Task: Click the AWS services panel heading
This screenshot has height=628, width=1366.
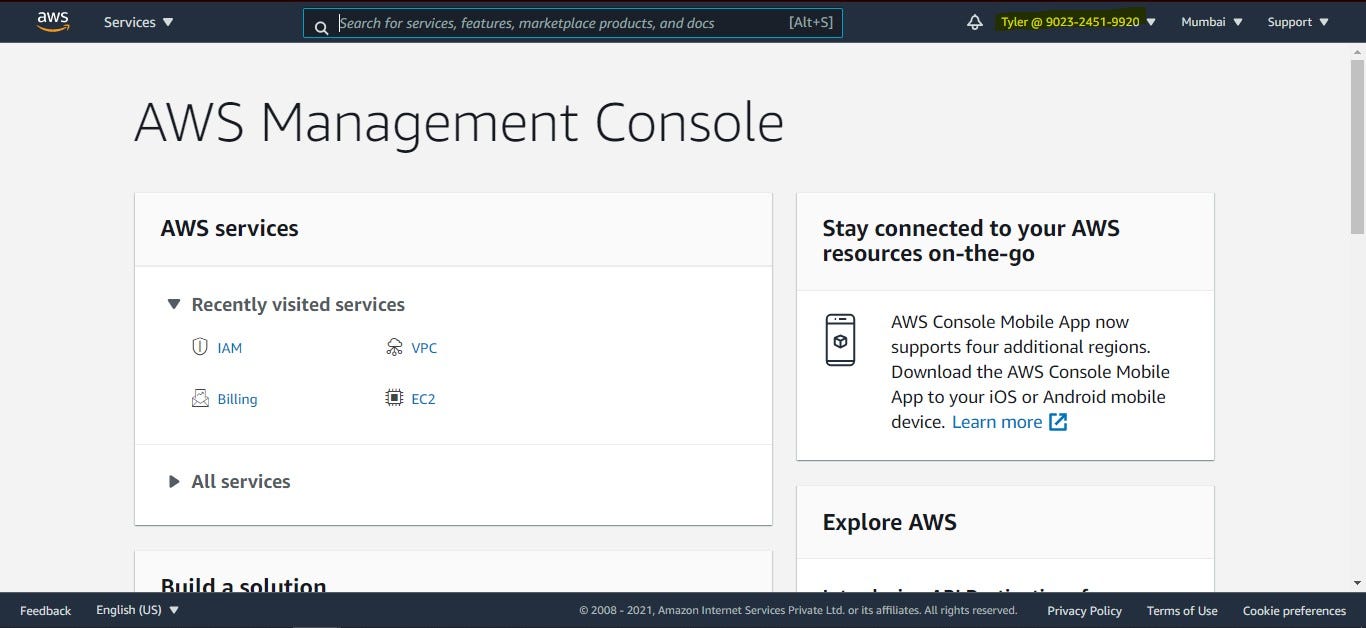Action: 229,228
